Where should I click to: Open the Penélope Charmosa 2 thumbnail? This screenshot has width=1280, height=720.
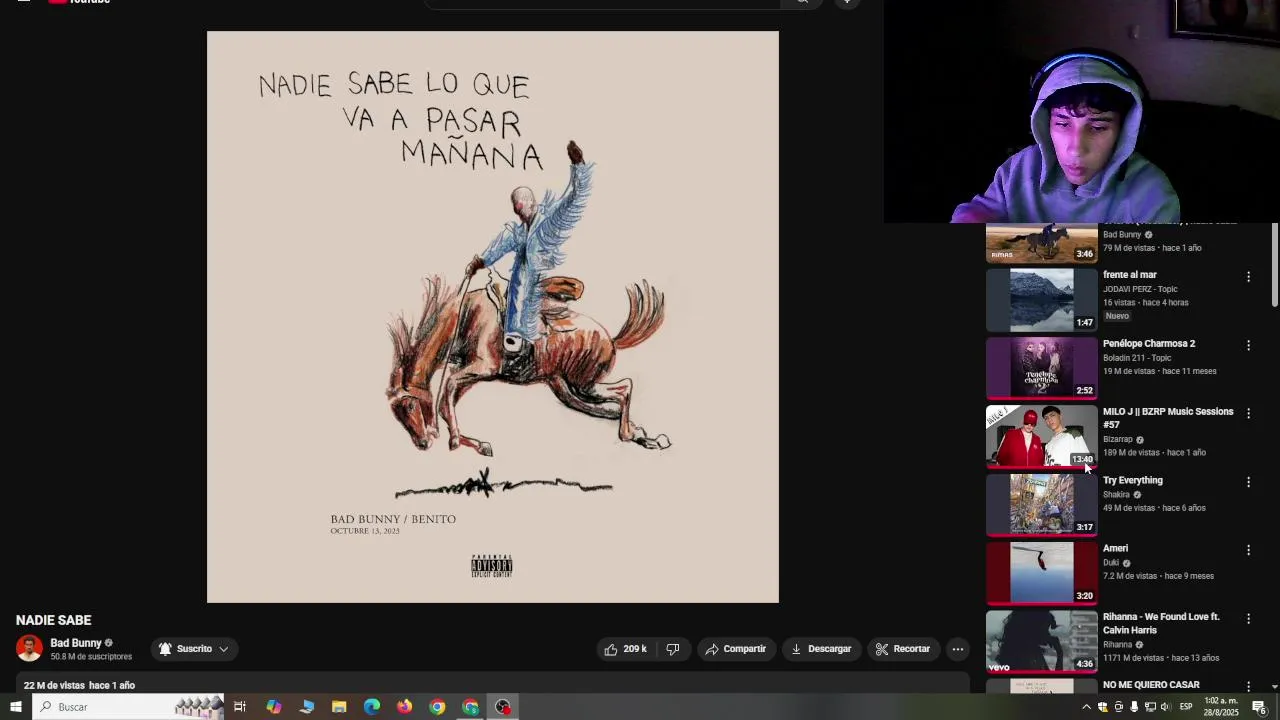coord(1041,367)
